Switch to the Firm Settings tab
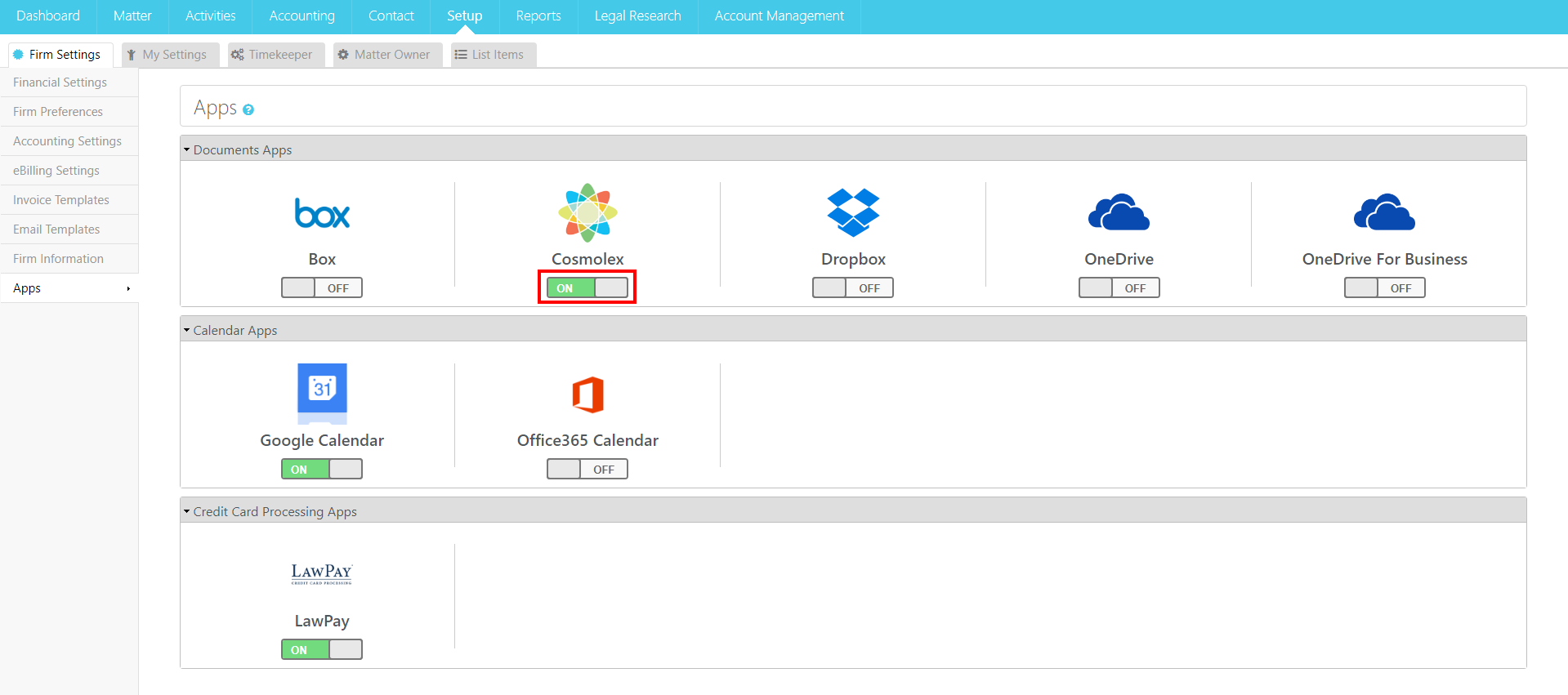This screenshot has width=1568, height=695. [x=60, y=55]
